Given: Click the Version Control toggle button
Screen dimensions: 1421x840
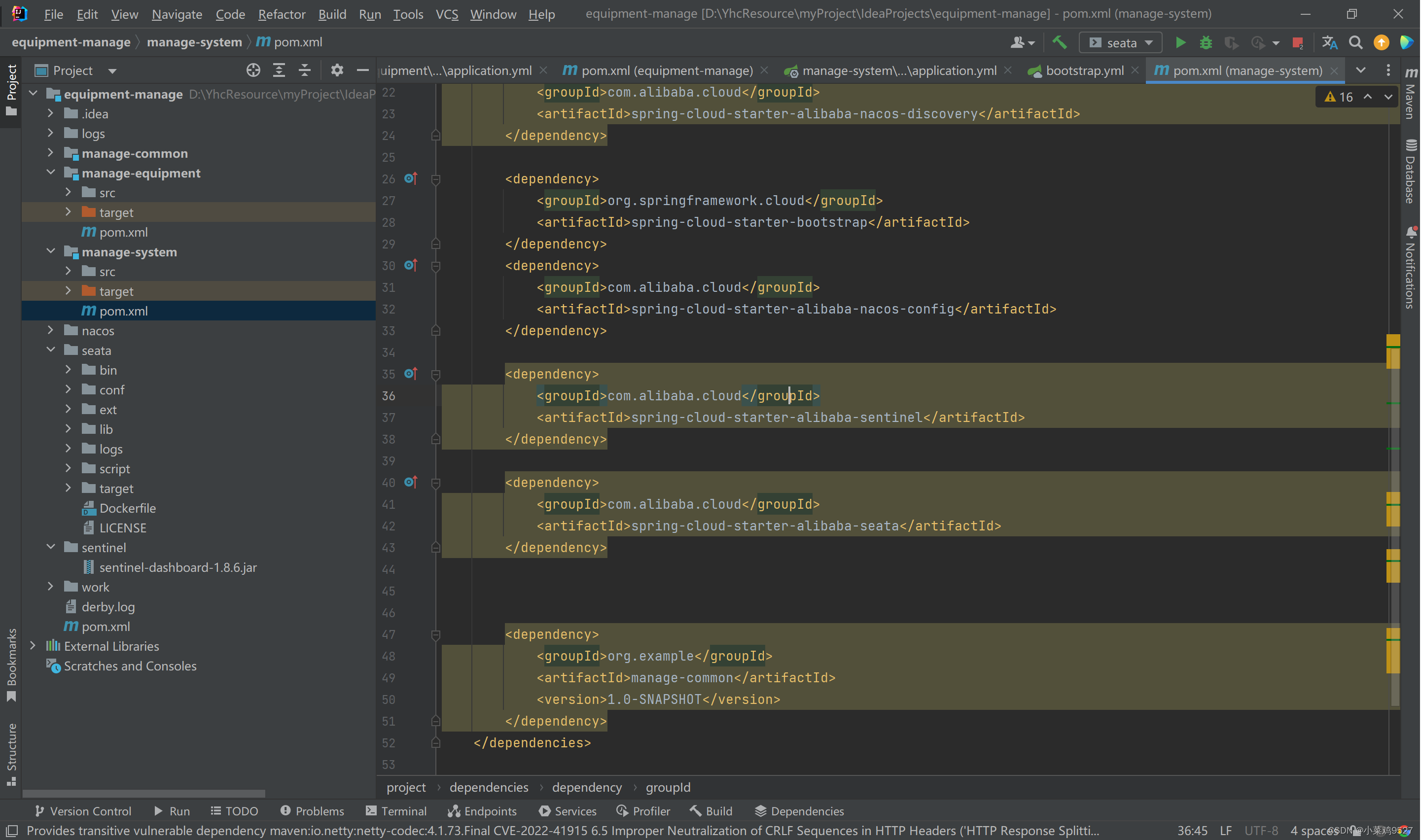Looking at the screenshot, I should pyautogui.click(x=83, y=811).
